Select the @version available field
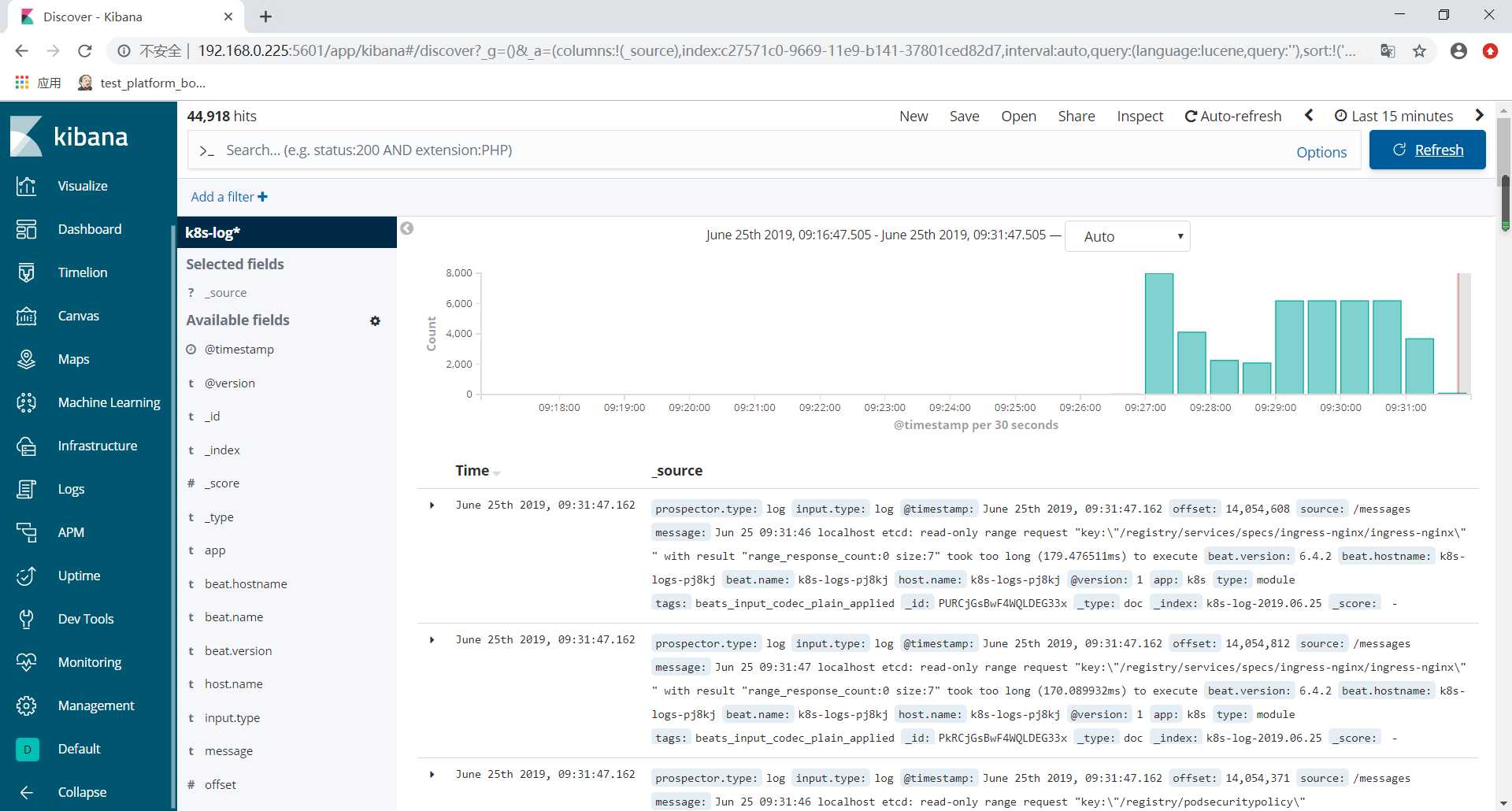1512x811 pixels. [x=230, y=383]
